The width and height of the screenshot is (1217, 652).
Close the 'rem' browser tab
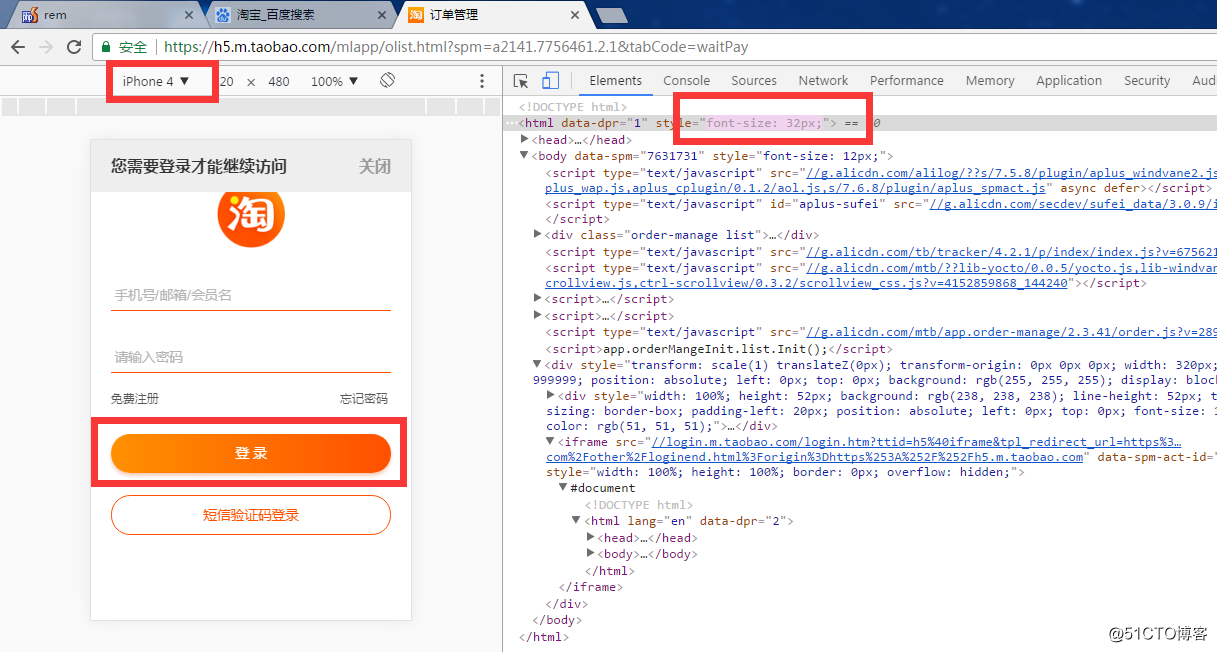pos(188,16)
